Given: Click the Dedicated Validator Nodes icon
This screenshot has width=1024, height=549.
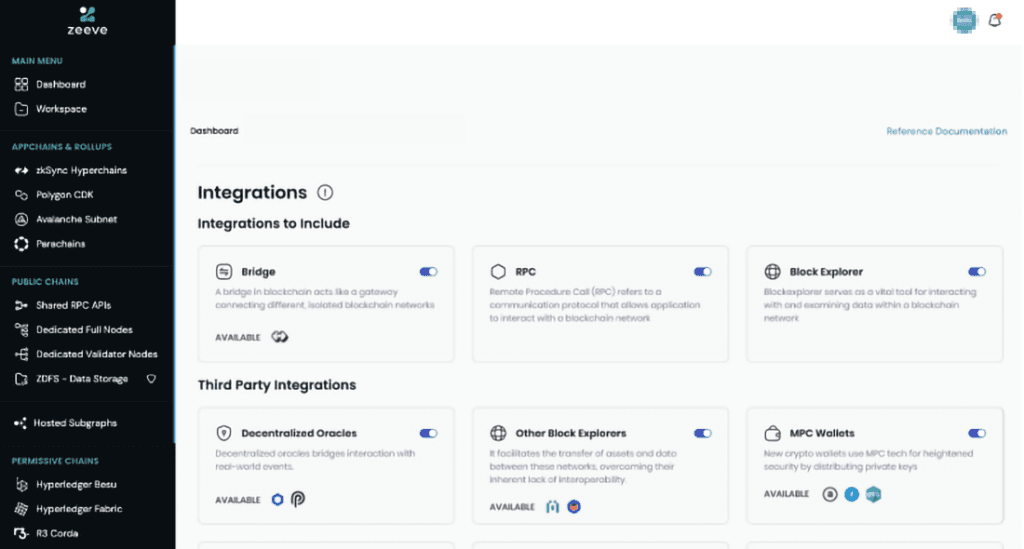Looking at the screenshot, I should [22, 354].
